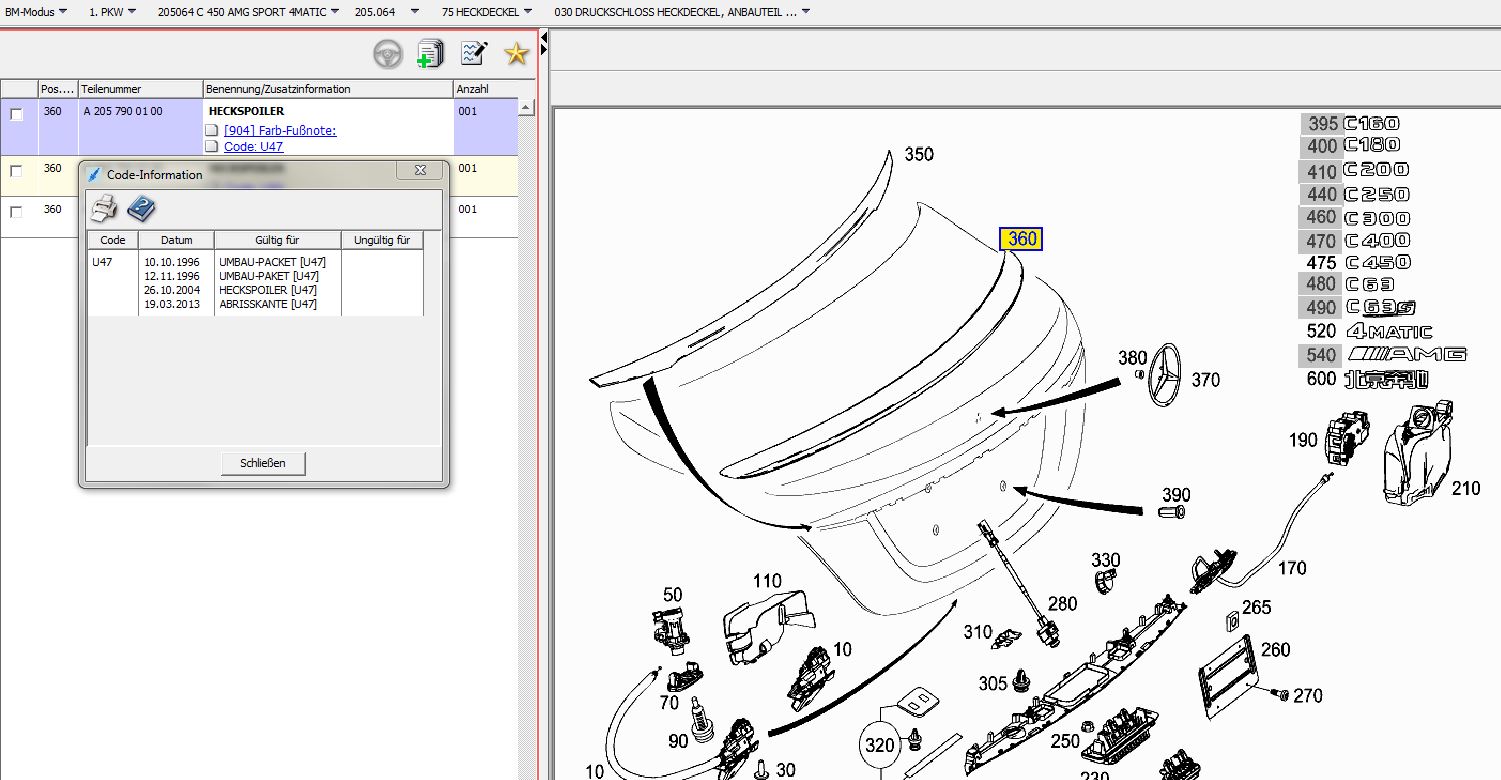The width and height of the screenshot is (1501, 780).
Task: Click the printer icon in Code-Information dialog
Action: [x=104, y=209]
